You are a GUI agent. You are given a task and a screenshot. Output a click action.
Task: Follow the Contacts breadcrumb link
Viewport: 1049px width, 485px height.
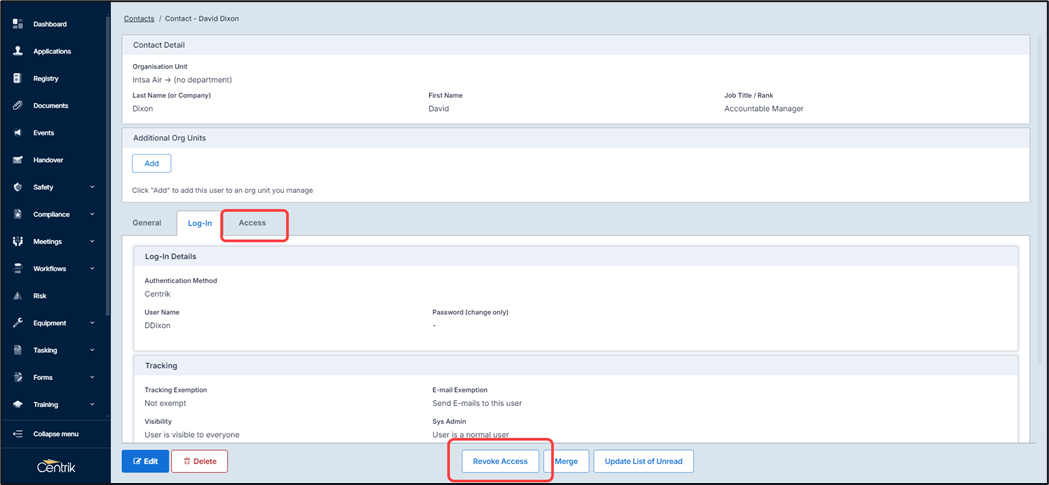[x=139, y=19]
